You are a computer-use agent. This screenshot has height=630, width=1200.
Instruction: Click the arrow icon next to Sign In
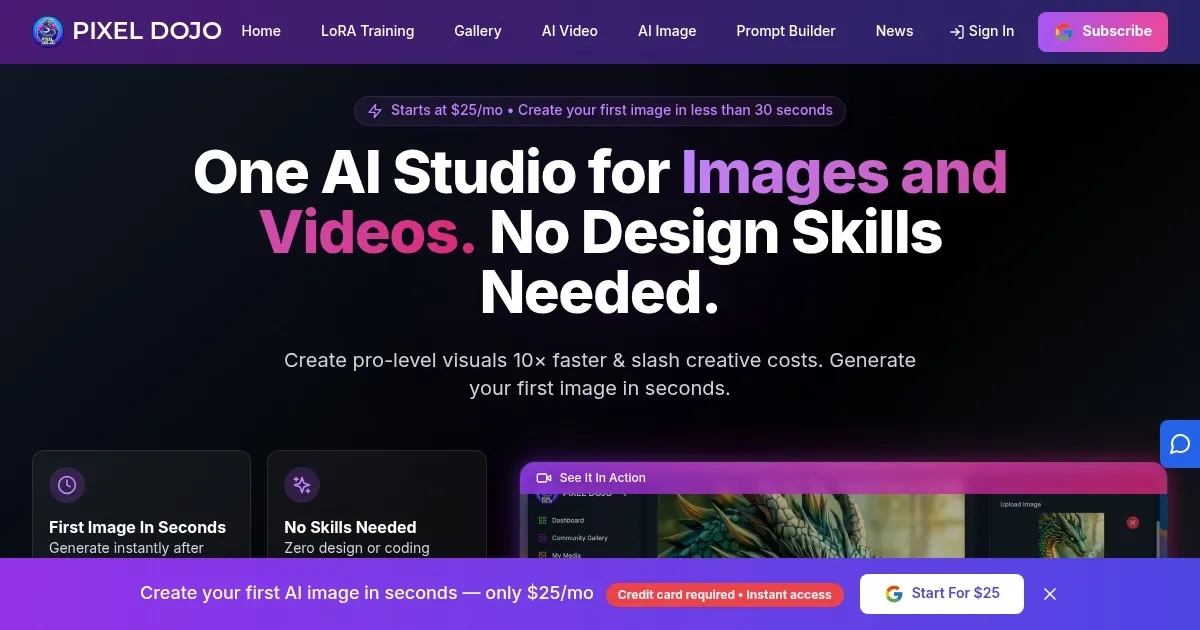pos(955,31)
